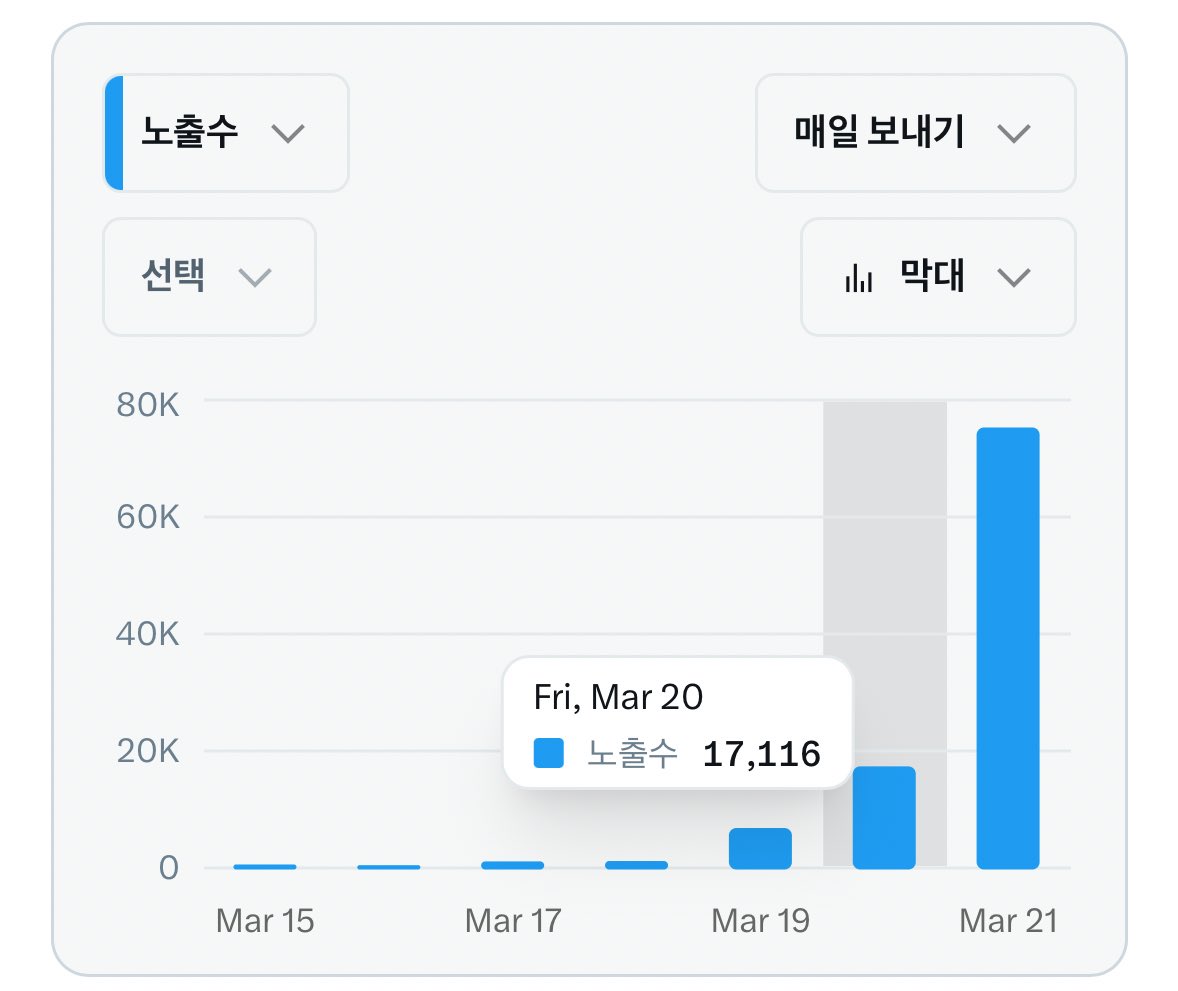Click the chevron icon on 노출수 selector

point(288,133)
